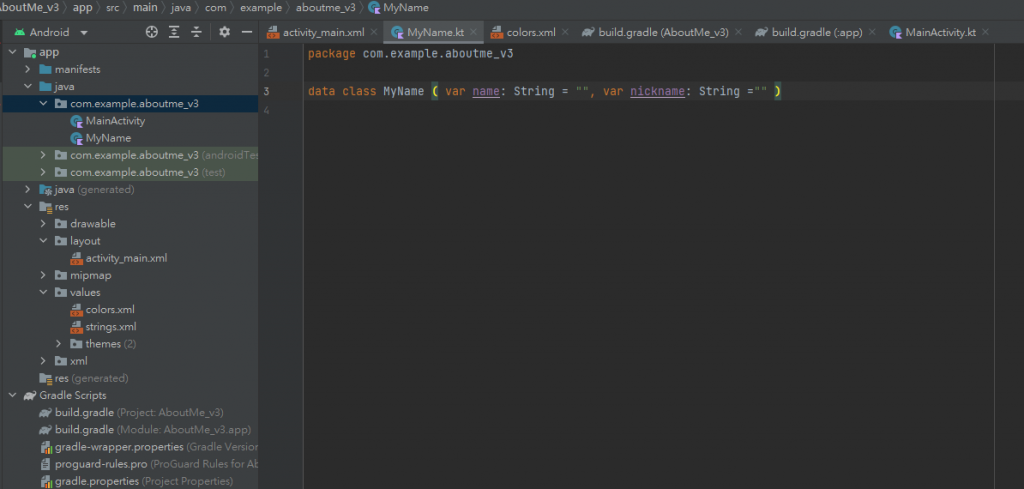Open activity_main.xml in the layout folder
Screen dimensions: 1024x489
point(126,259)
